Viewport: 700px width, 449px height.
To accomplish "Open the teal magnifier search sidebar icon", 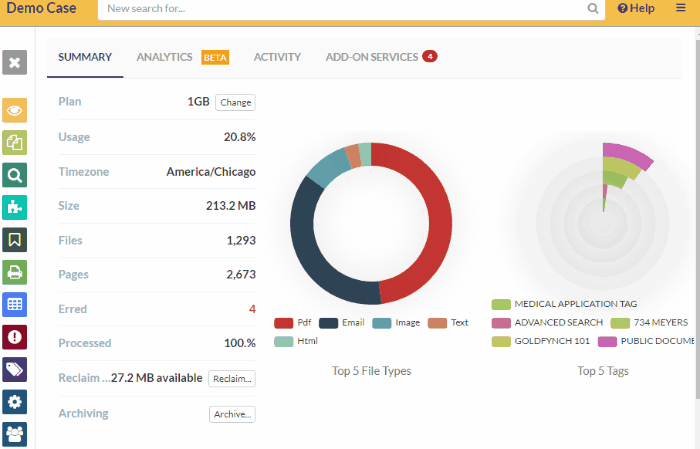I will pyautogui.click(x=15, y=176).
